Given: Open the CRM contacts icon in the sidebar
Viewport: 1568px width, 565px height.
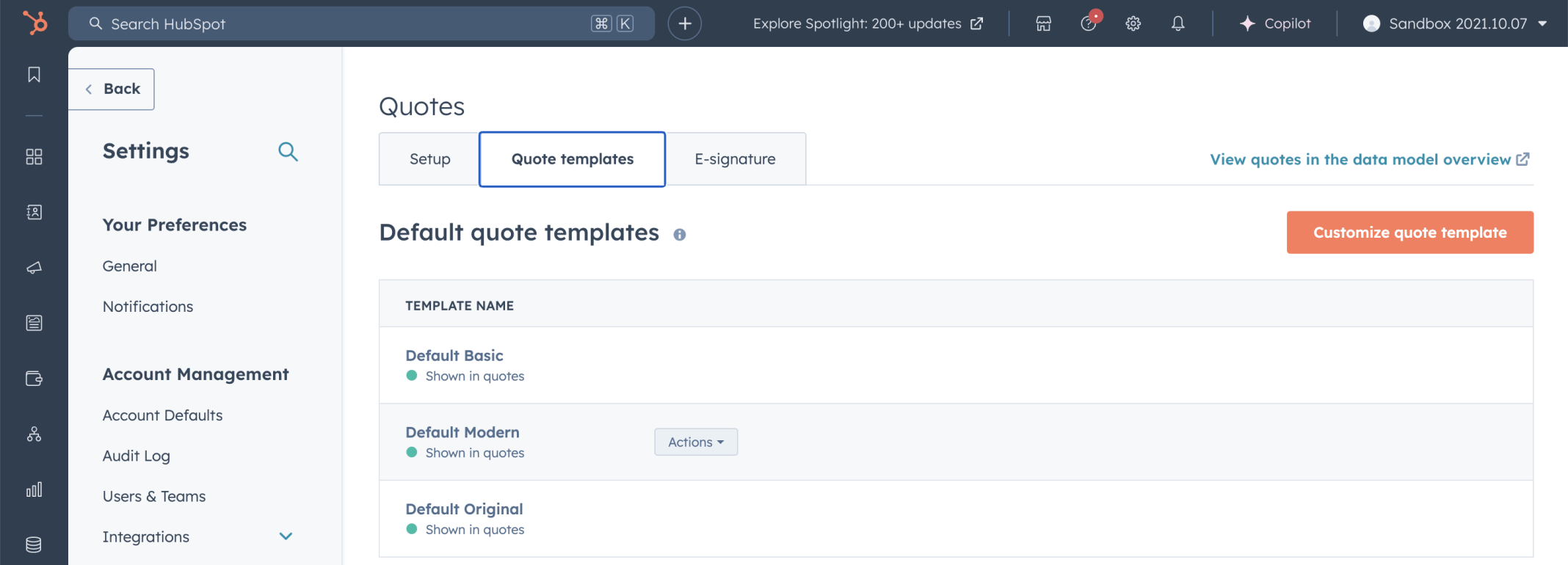Looking at the screenshot, I should tap(34, 212).
